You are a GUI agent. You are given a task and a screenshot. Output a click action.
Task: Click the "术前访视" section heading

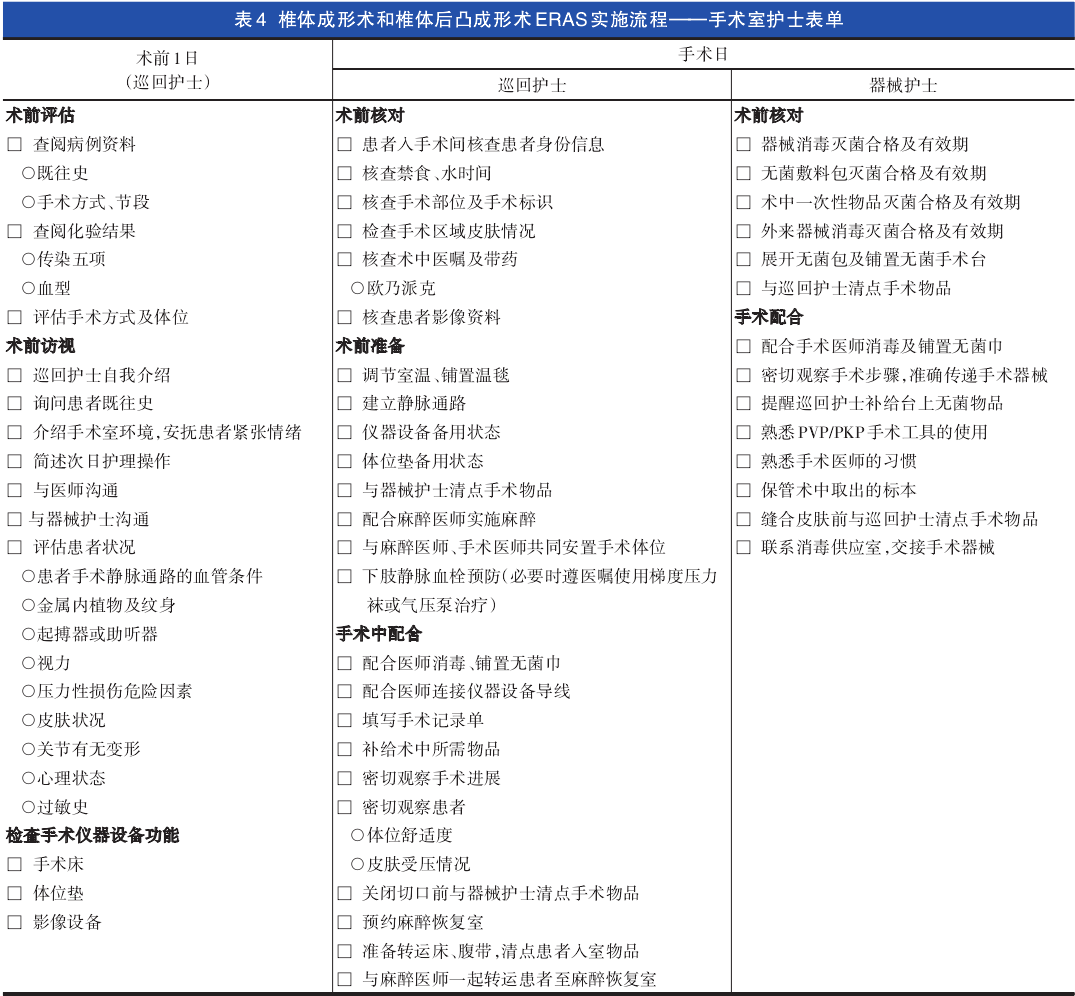point(40,346)
